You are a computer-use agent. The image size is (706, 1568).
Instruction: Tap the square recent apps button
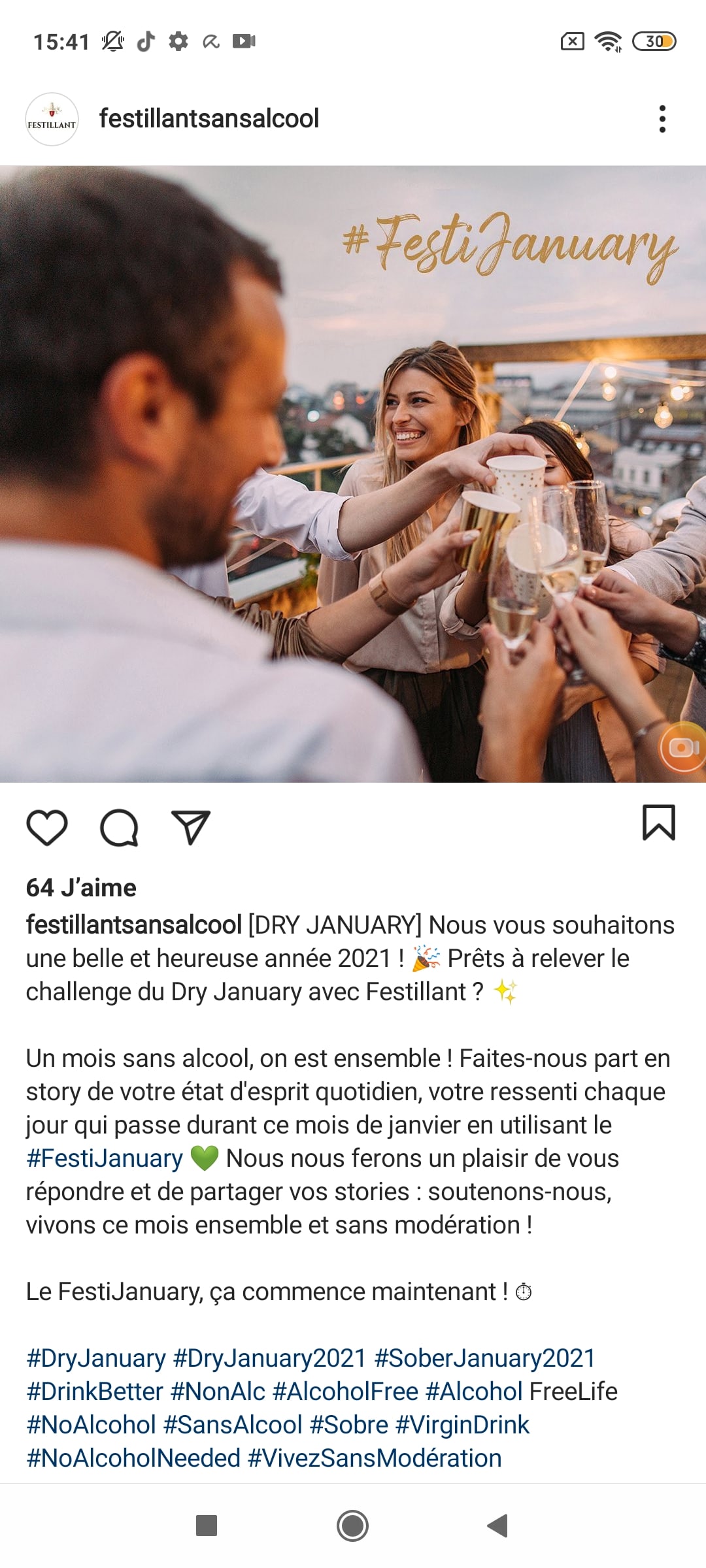[207, 1526]
